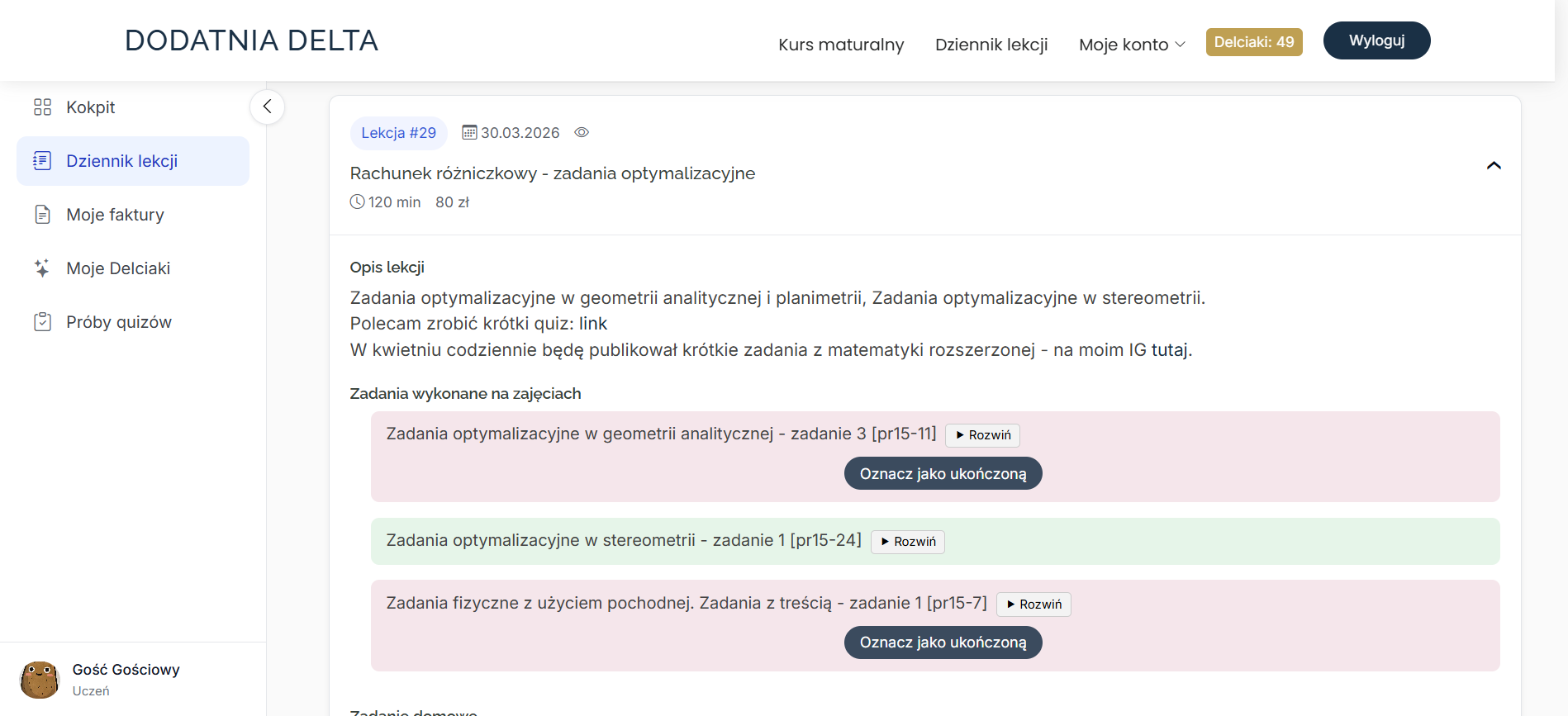Open Kurs maturalny in the top menu

841,45
